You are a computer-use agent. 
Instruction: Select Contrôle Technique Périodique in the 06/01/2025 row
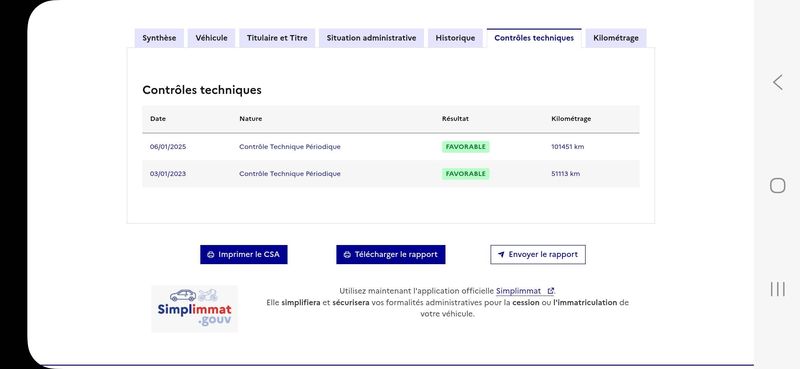(x=290, y=146)
